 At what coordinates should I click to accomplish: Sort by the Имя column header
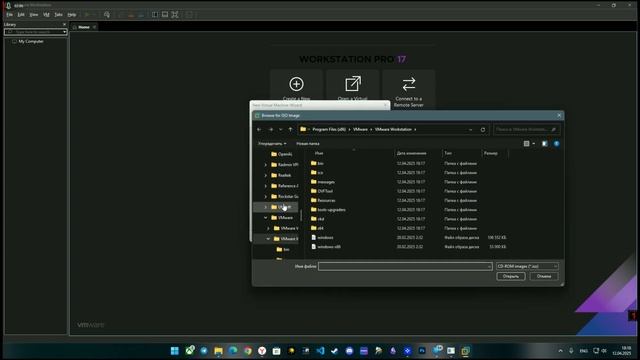[319, 153]
